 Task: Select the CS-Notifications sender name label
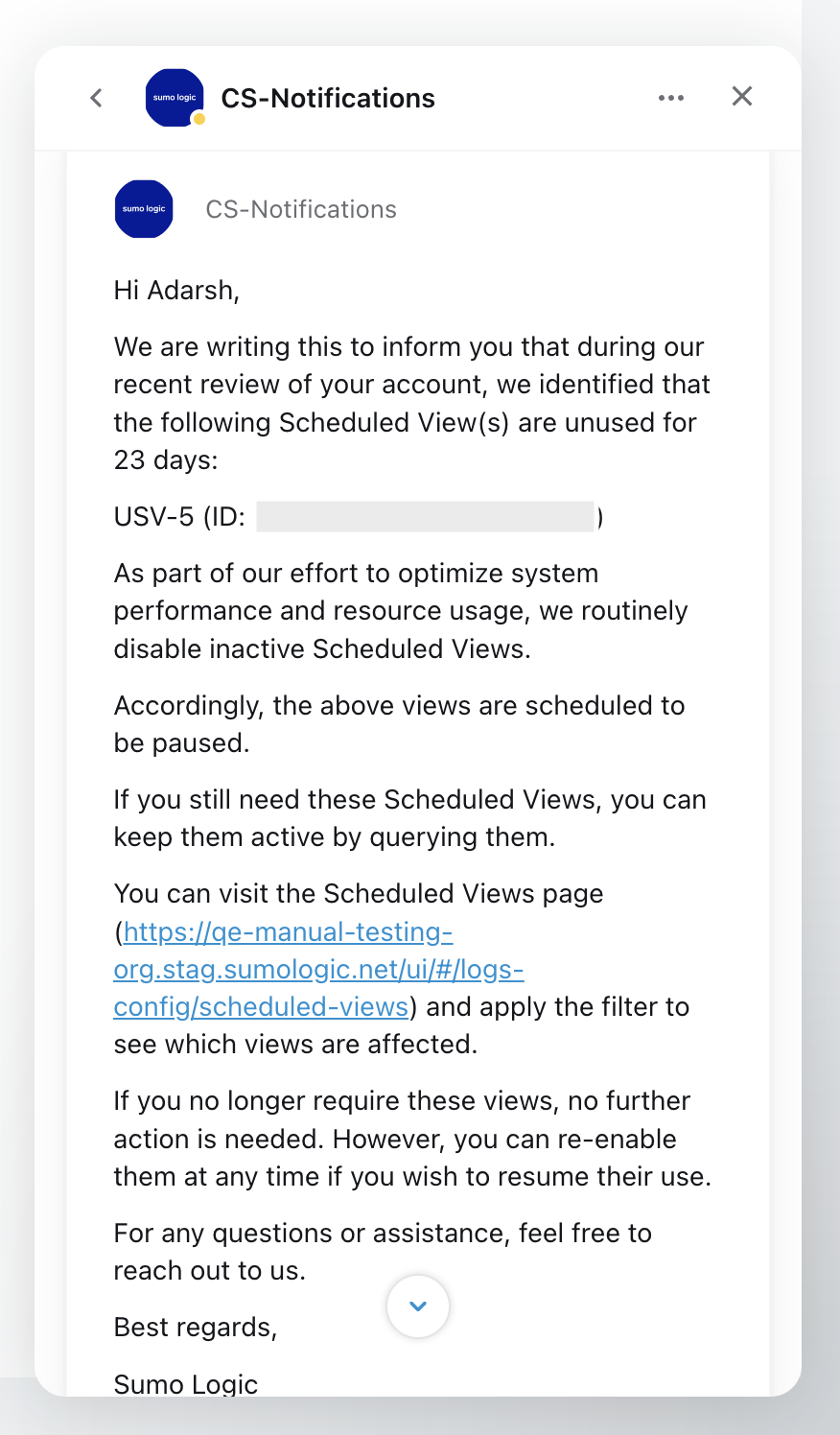pos(300,208)
